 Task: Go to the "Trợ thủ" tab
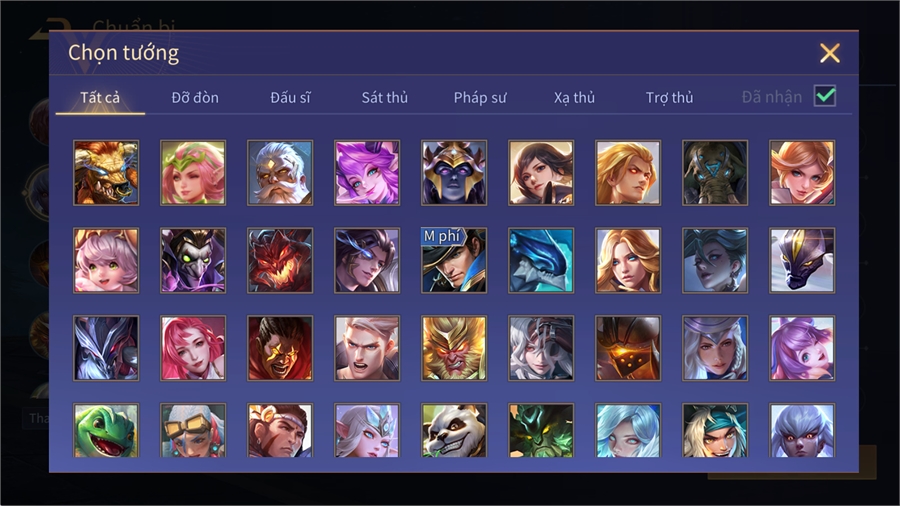coord(669,98)
